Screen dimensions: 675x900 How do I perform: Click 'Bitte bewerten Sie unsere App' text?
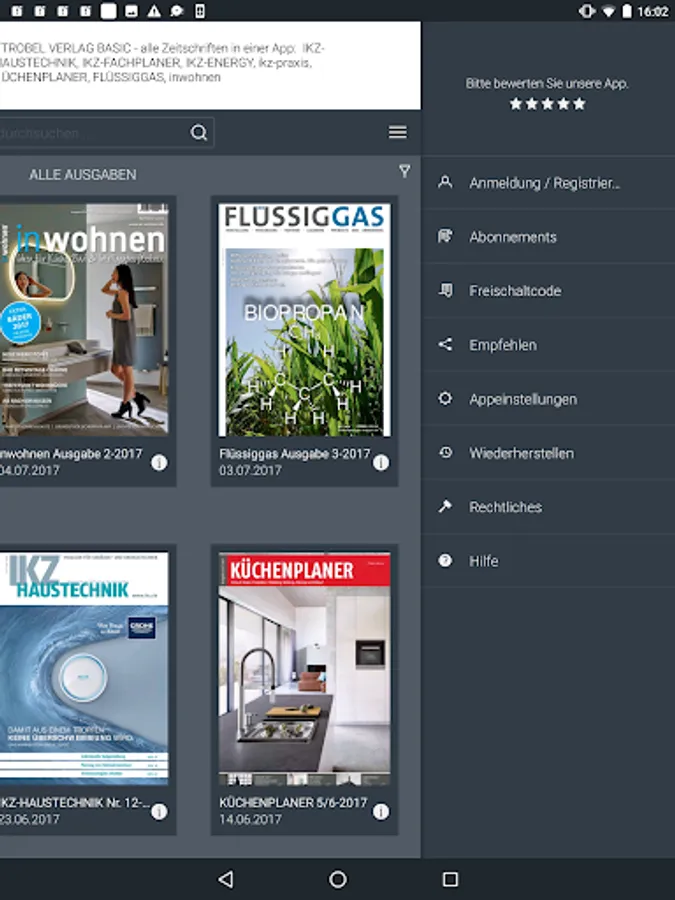pos(547,84)
